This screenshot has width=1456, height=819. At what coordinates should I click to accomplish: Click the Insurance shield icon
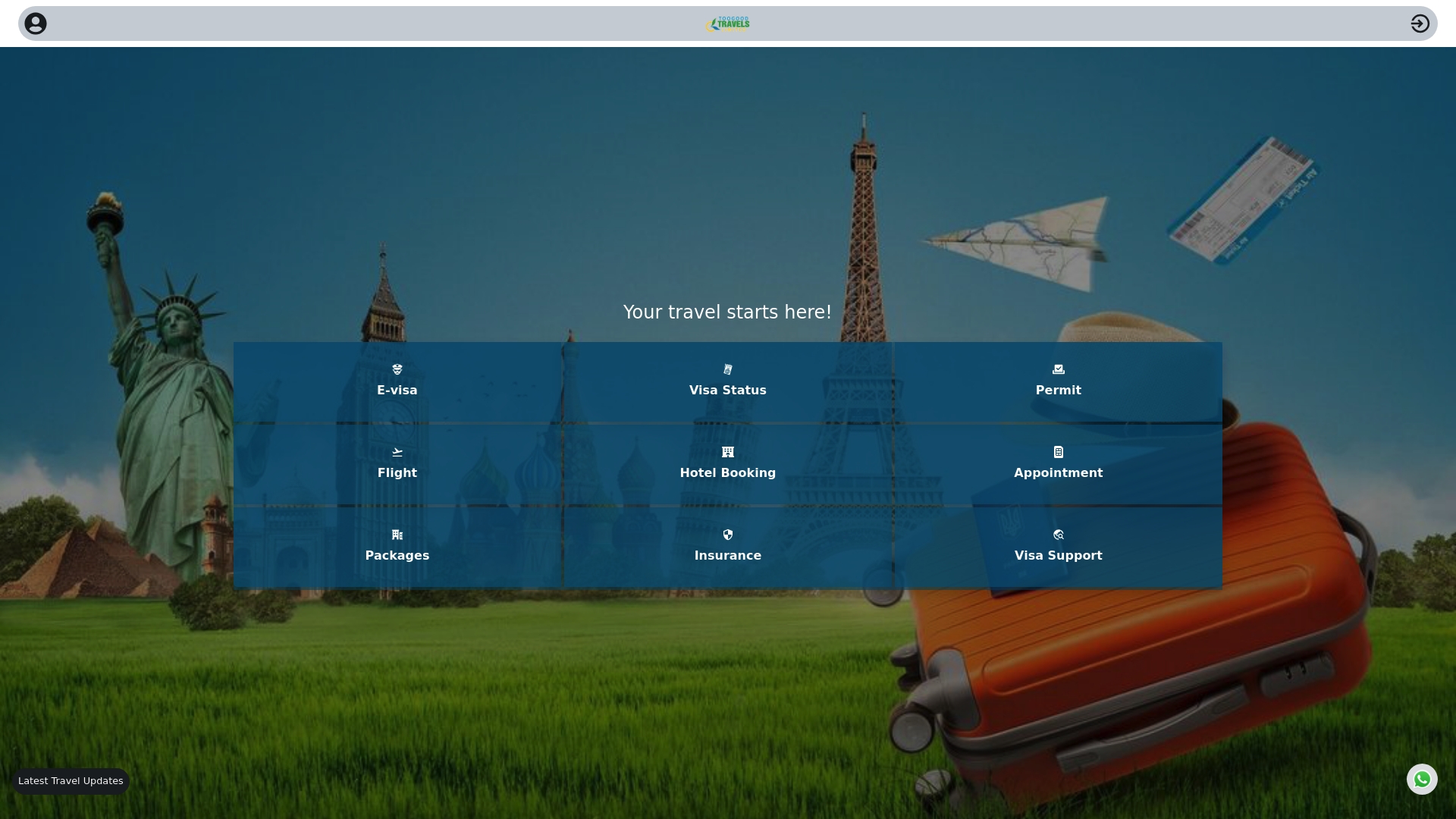728,535
